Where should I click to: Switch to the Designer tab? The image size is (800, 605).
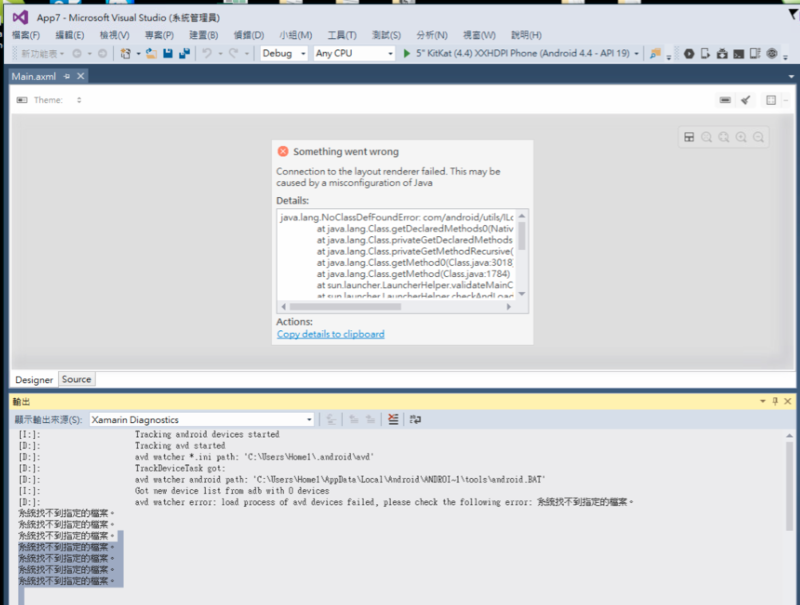[x=34, y=380]
